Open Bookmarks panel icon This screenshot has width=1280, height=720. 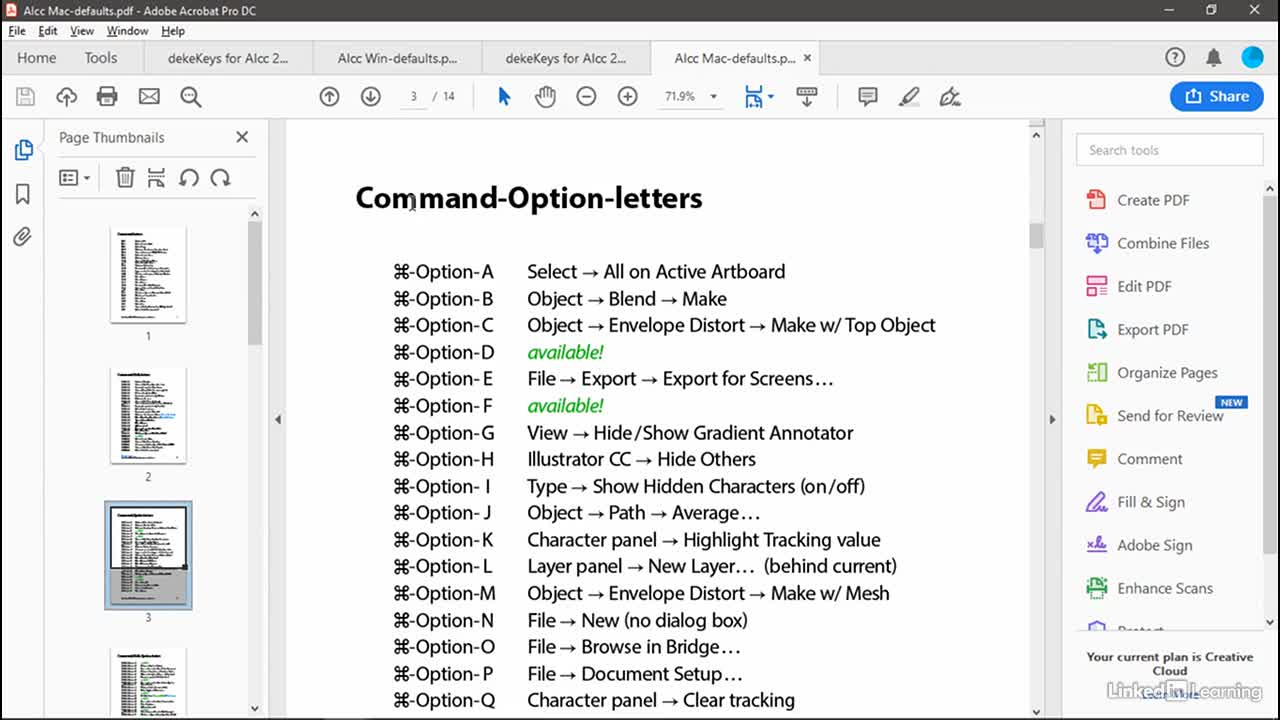23,194
